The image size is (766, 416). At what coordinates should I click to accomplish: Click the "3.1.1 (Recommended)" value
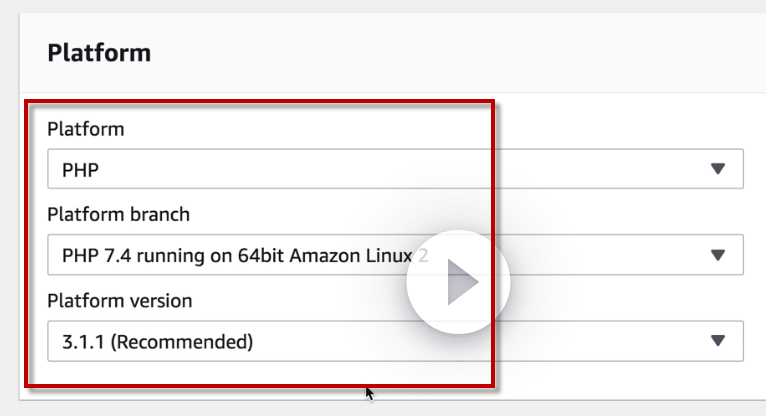[157, 342]
